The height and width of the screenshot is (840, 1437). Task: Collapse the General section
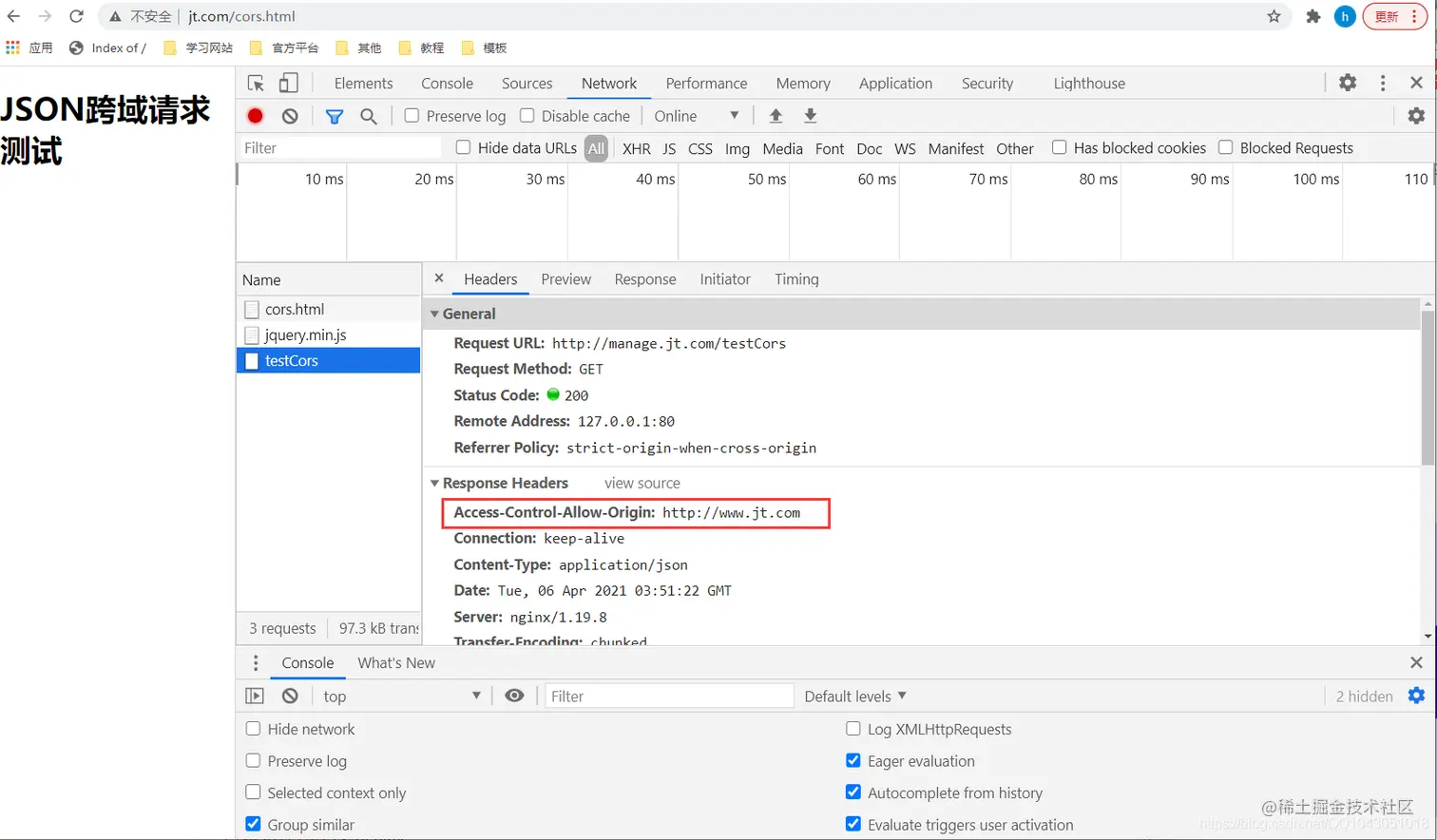click(x=434, y=314)
